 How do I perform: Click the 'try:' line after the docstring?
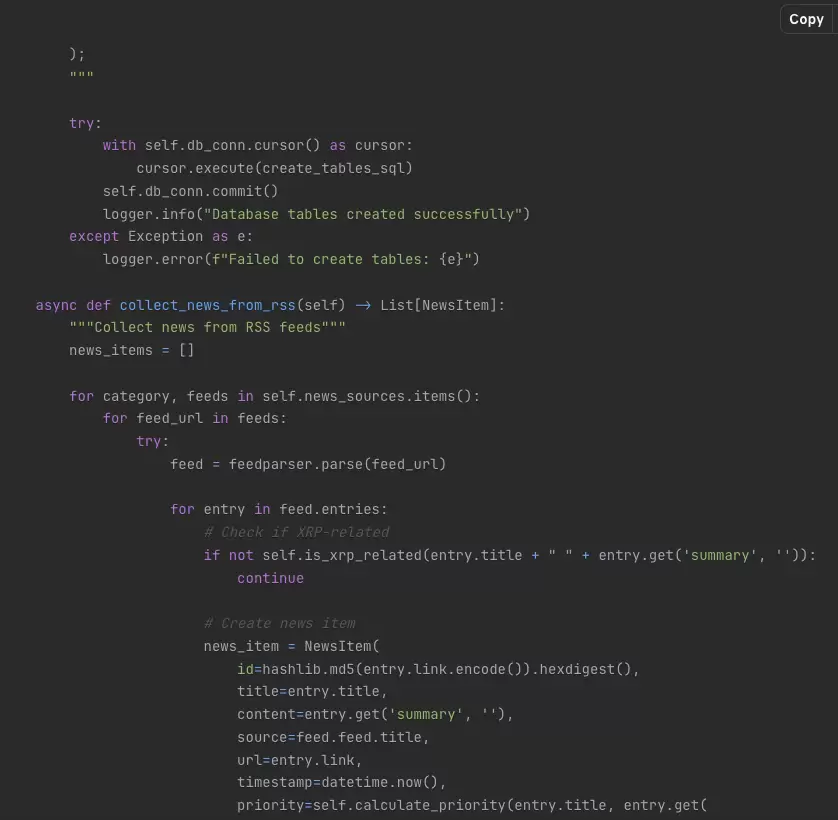point(85,123)
